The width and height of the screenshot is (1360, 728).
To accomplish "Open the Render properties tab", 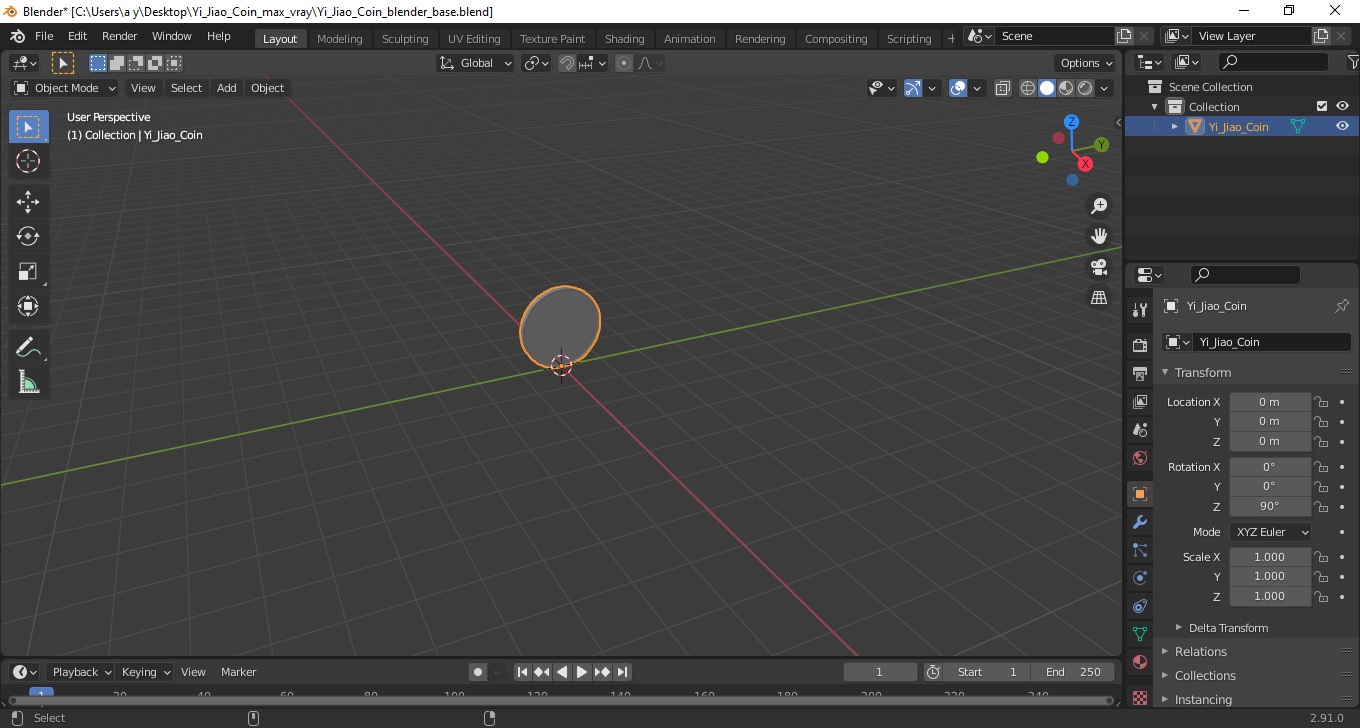I will [1139, 345].
